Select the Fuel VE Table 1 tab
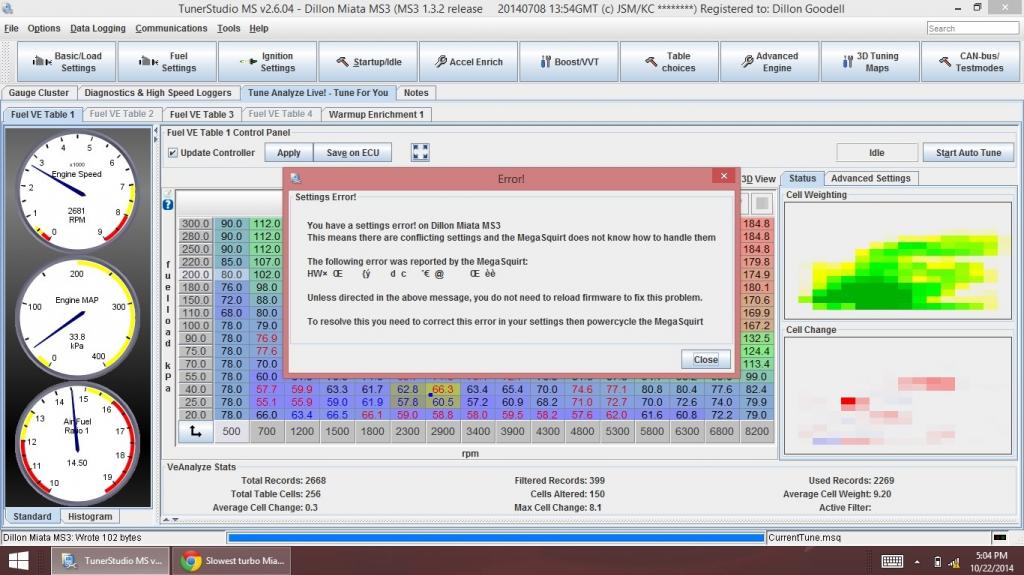The width and height of the screenshot is (1024, 575). coord(42,114)
